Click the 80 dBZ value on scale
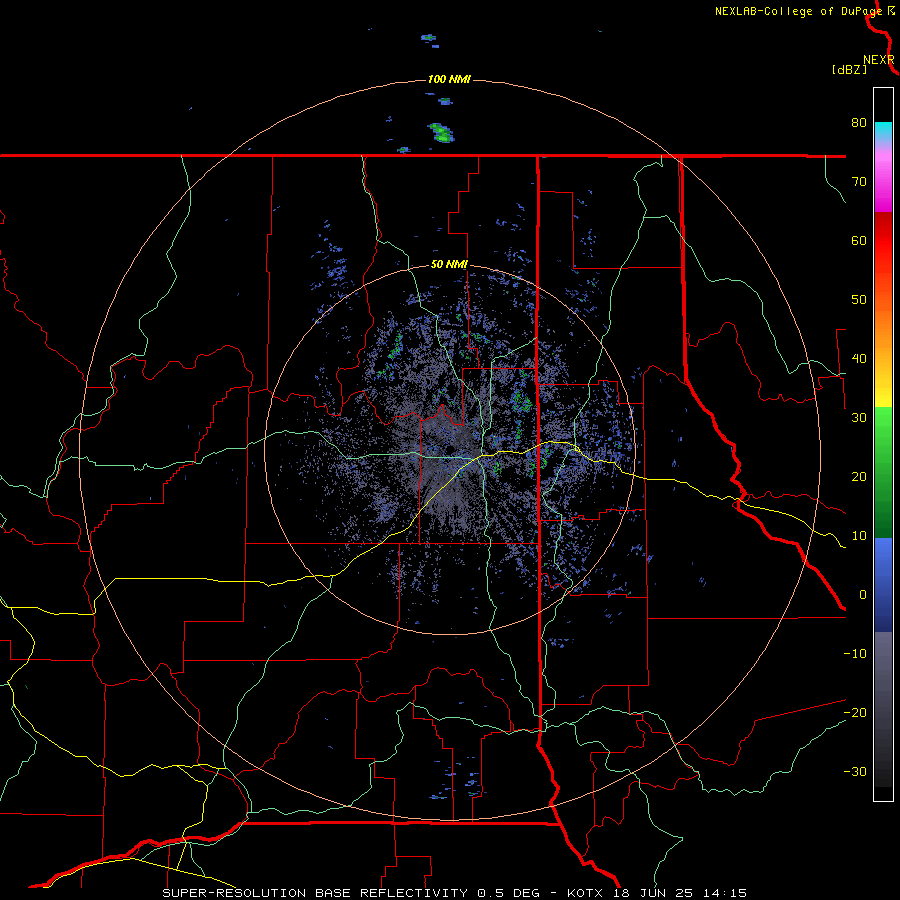 click(x=859, y=123)
